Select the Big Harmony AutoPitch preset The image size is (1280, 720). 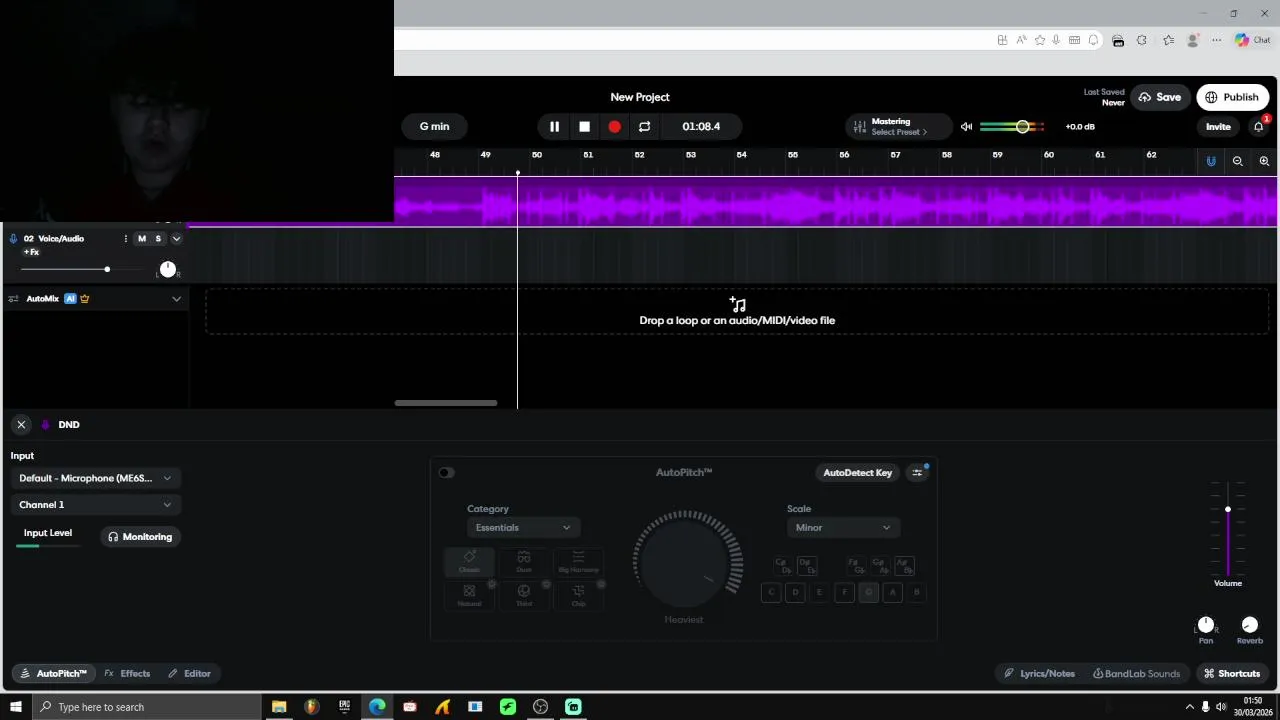578,563
